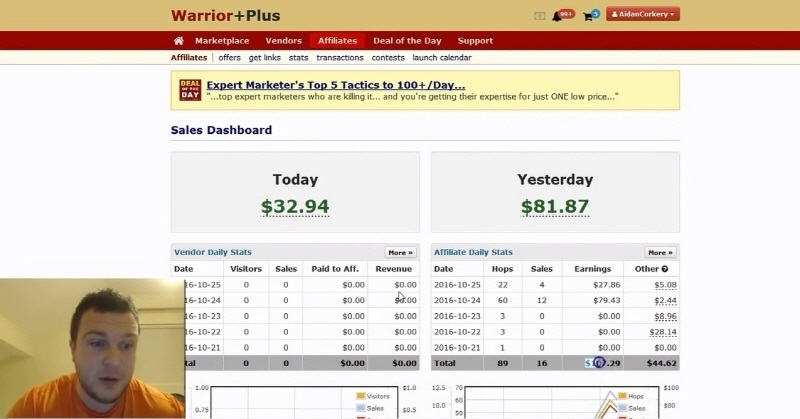This screenshot has width=800, height=419.
Task: Click the Deal of the Day badge icon
Action: 190,90
